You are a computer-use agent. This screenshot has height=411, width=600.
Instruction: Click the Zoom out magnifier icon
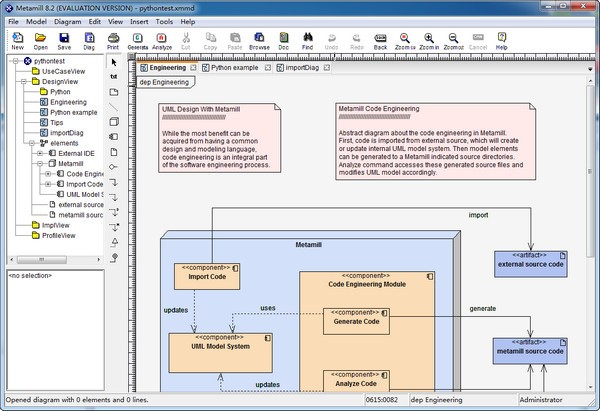coord(453,41)
